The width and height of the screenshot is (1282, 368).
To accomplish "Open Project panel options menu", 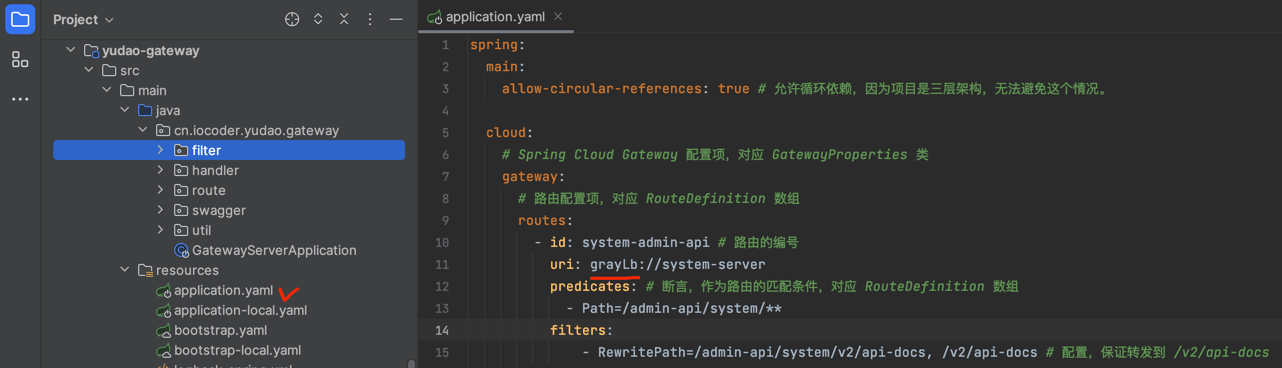I will [x=370, y=19].
